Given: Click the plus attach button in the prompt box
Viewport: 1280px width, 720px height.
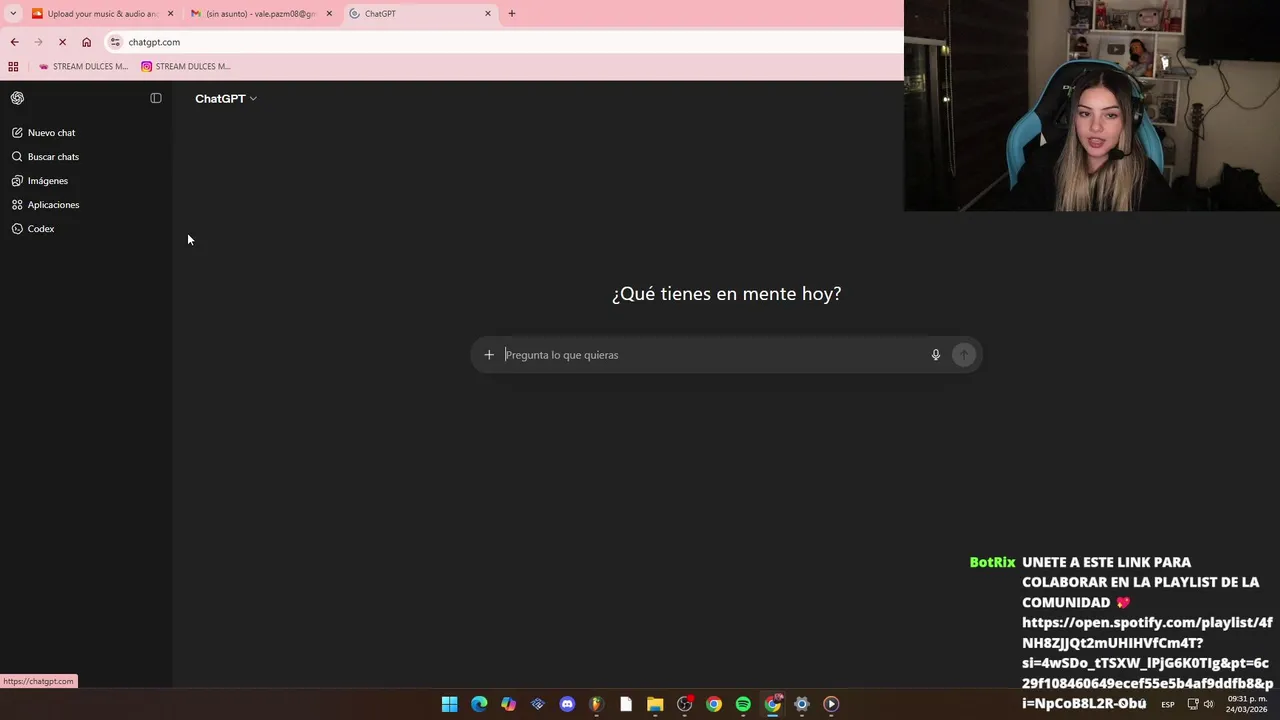Looking at the screenshot, I should coord(489,355).
